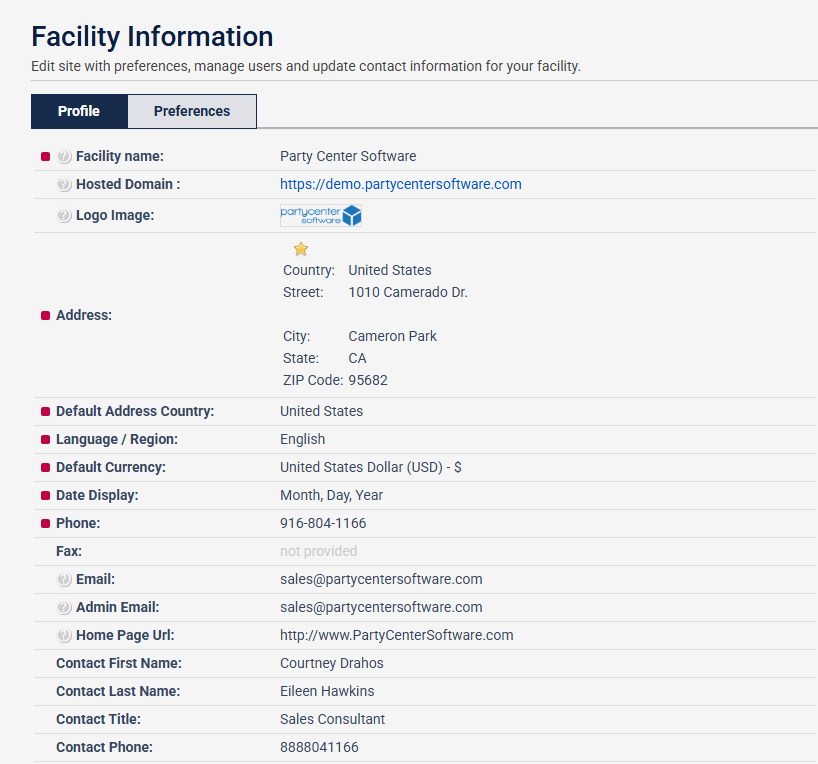Screen dimensions: 818x764
Task: Click help icon beside Facility name
Action: point(64,156)
